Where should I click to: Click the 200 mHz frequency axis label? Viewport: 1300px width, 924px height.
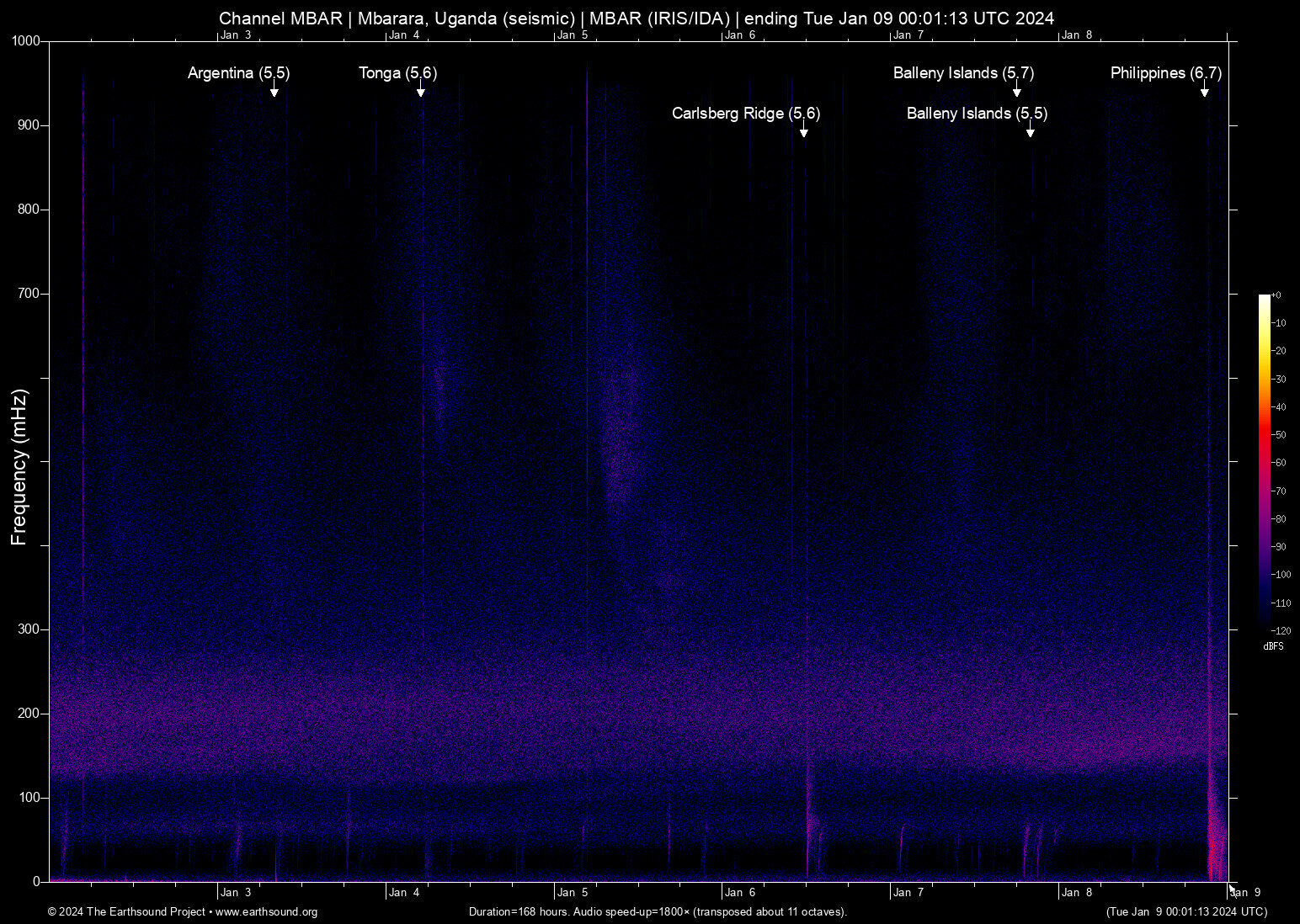click(29, 714)
